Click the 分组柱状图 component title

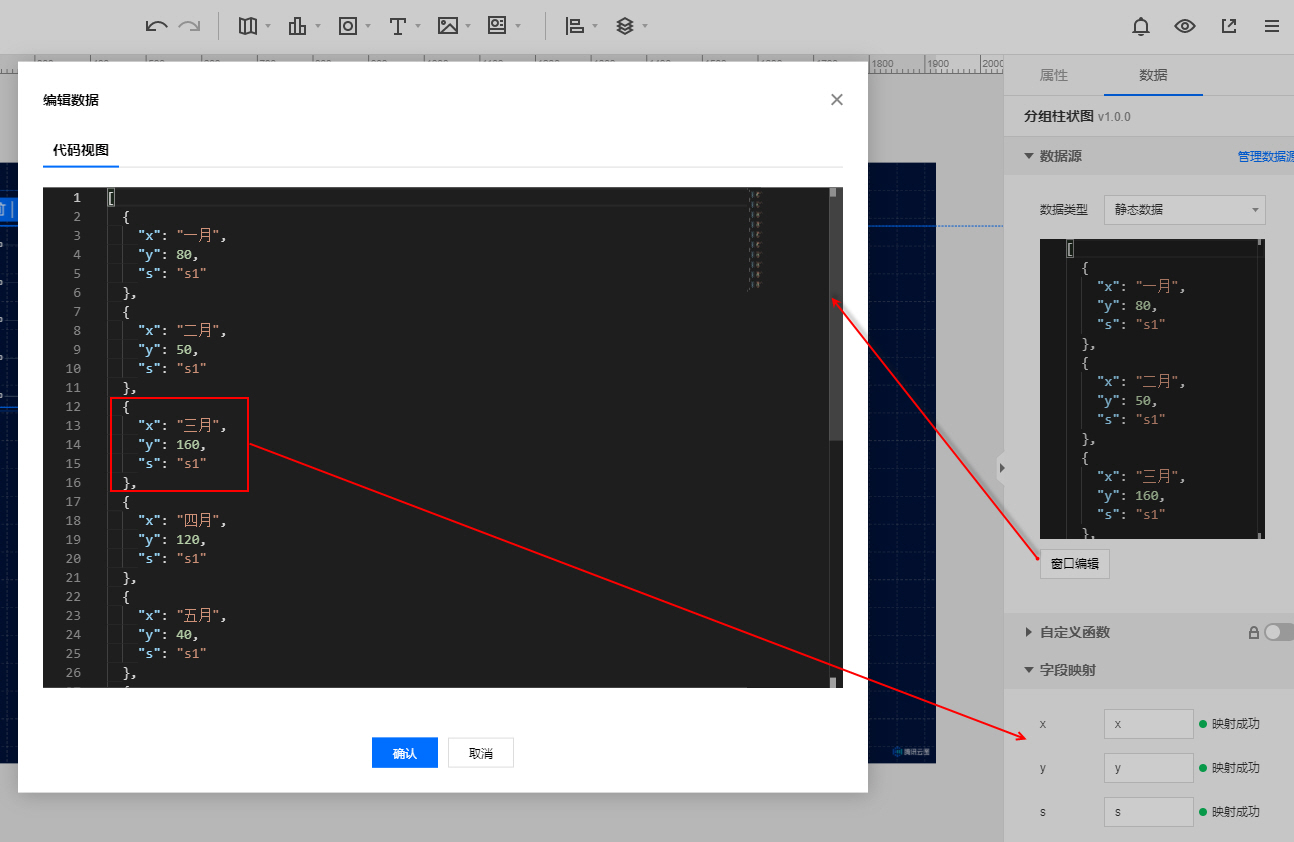(x=1059, y=117)
